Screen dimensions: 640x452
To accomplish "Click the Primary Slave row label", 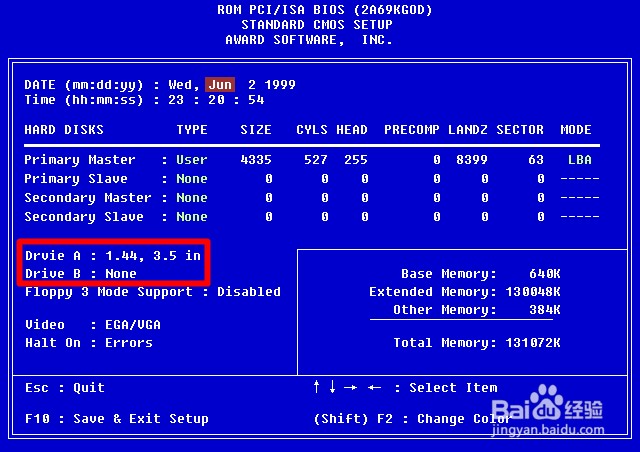I will tap(76, 178).
